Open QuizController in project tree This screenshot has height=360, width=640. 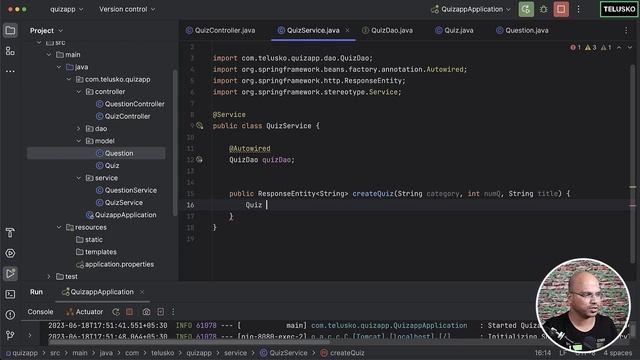click(123, 116)
